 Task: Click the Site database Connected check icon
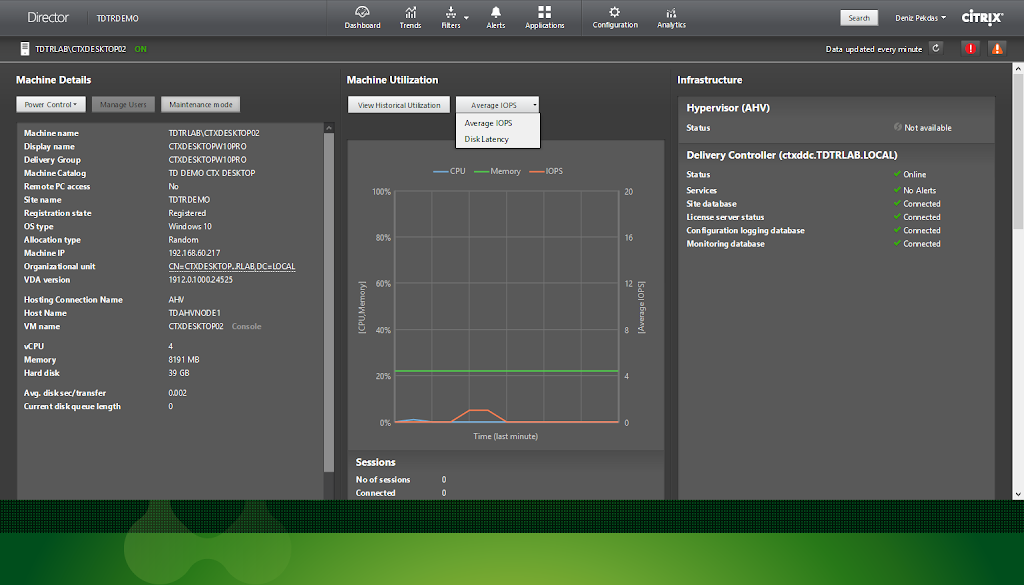point(897,204)
